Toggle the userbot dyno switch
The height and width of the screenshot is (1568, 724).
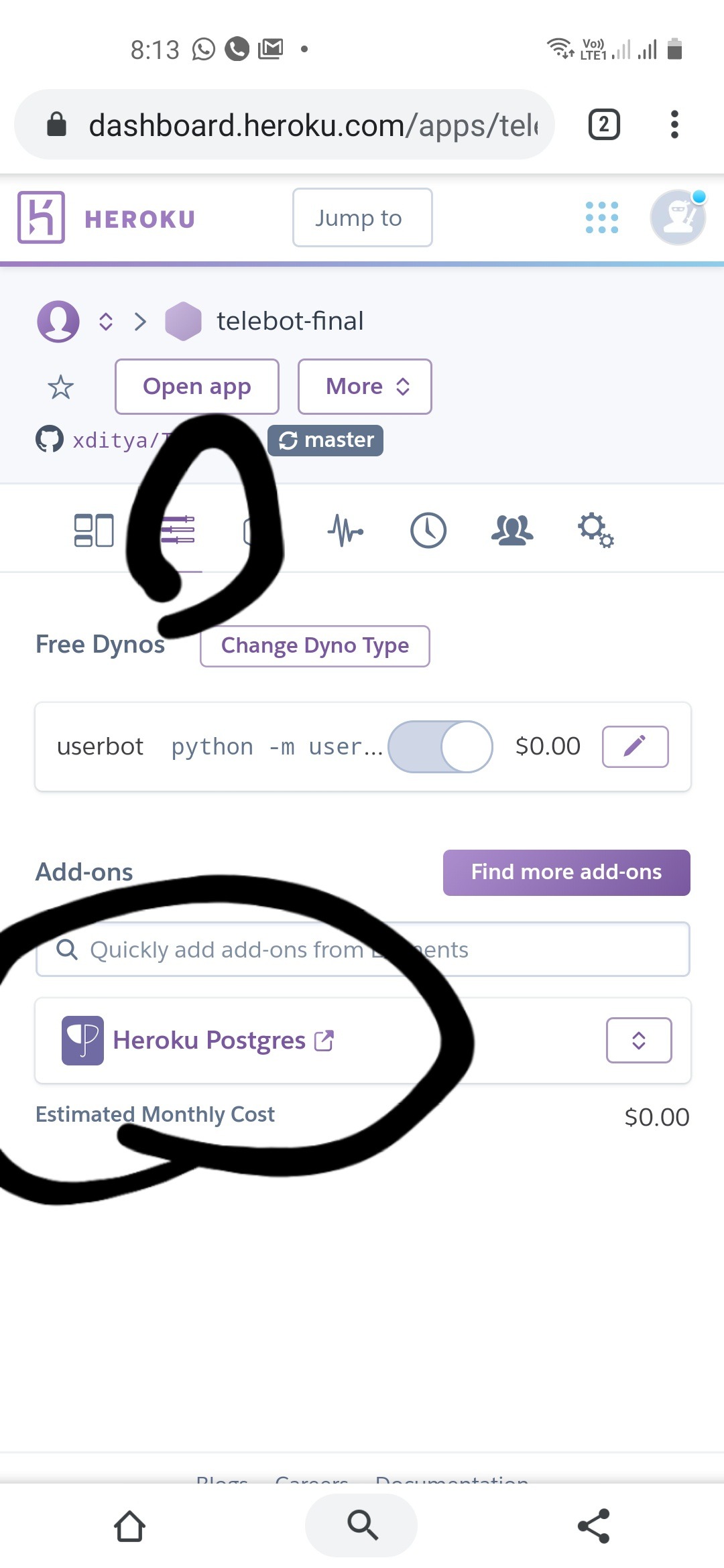pos(440,746)
